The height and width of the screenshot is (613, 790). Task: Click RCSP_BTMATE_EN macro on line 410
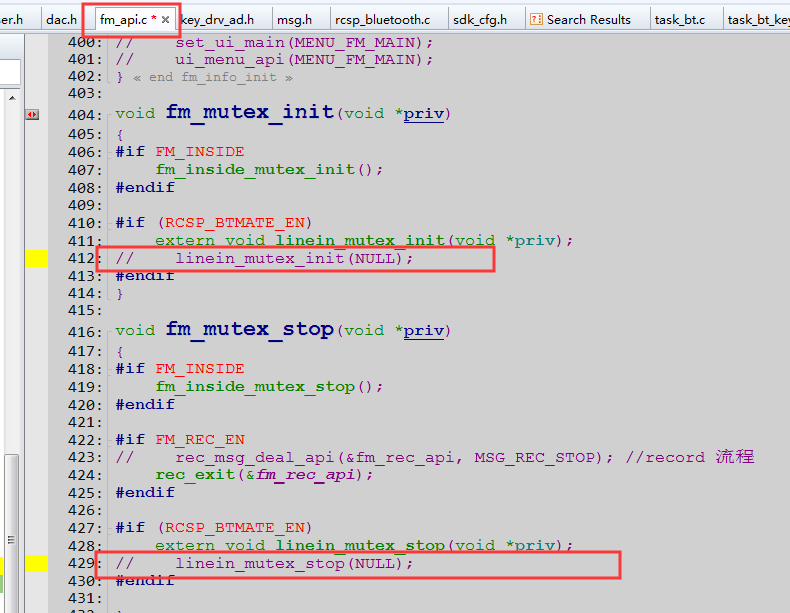pyautogui.click(x=235, y=223)
